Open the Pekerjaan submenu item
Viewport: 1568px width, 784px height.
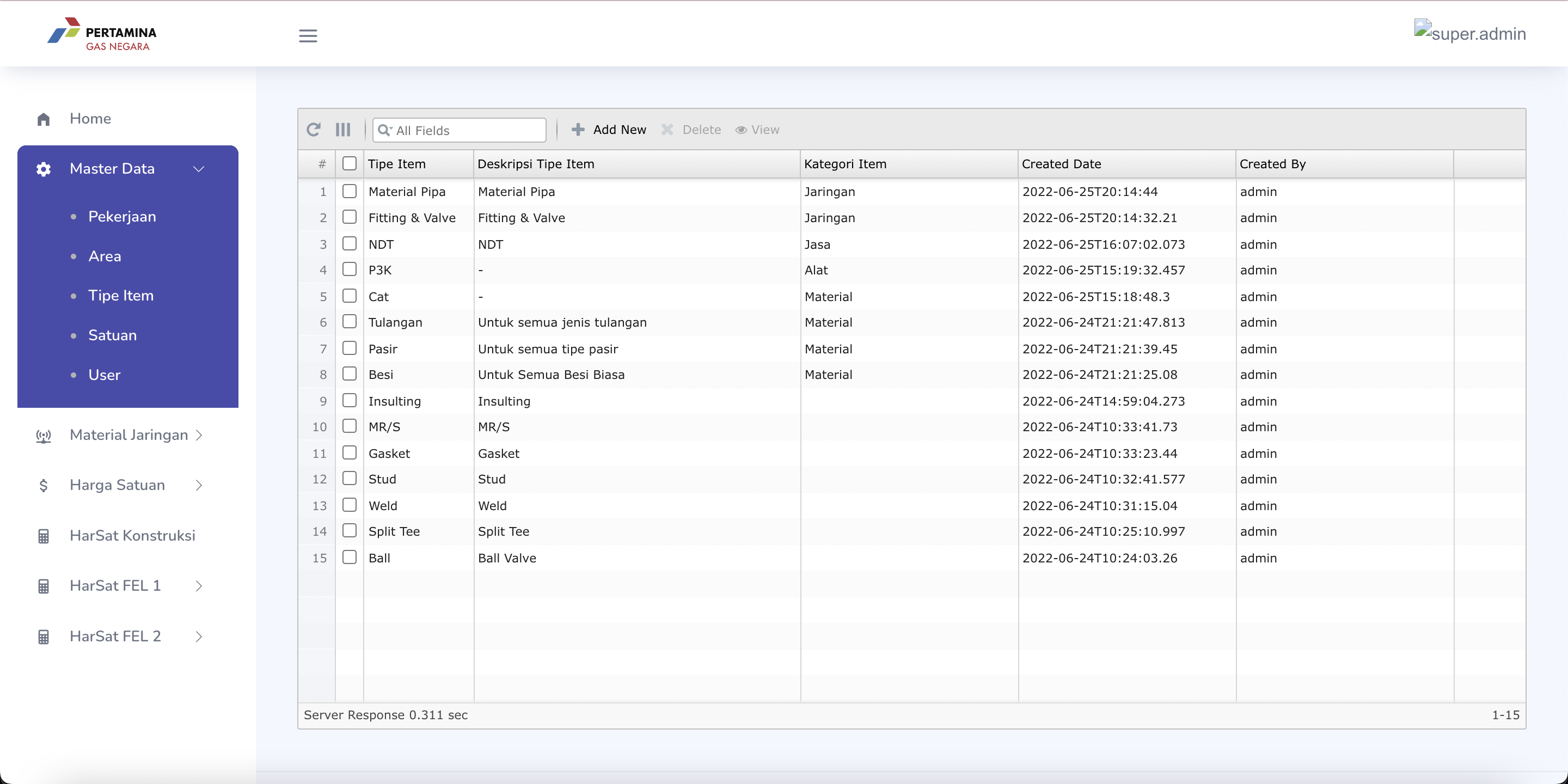point(122,217)
